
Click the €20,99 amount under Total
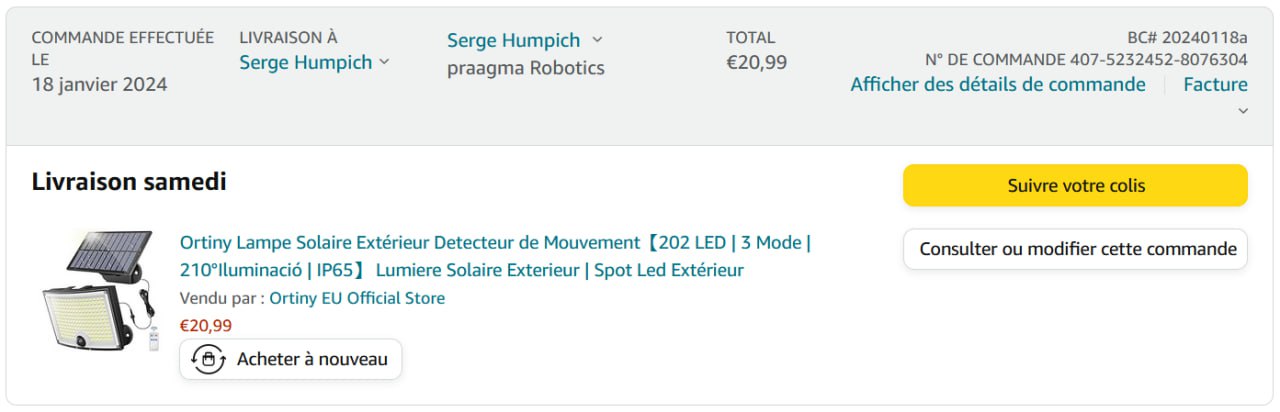coord(756,62)
